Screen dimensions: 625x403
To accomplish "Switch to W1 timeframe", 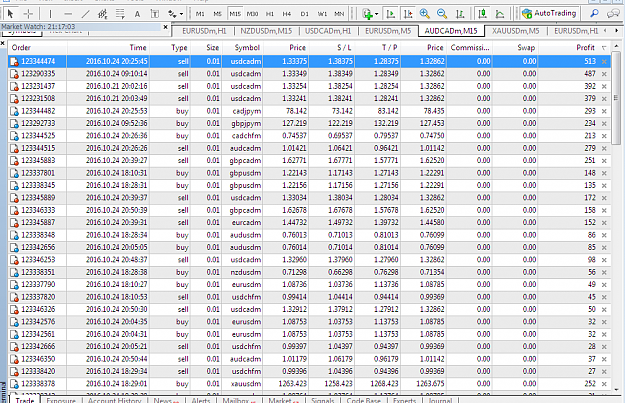I will click(x=322, y=14).
